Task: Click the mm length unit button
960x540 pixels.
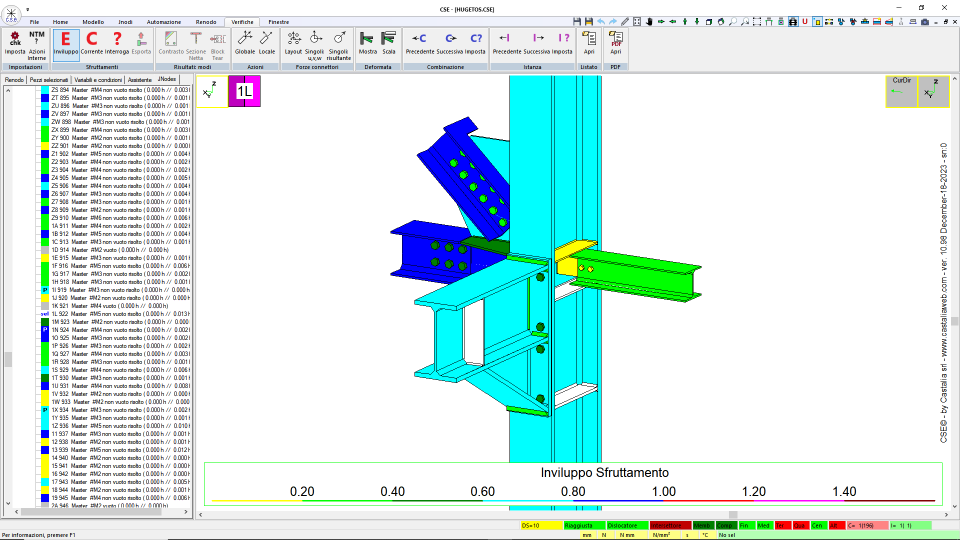Action: click(x=587, y=535)
